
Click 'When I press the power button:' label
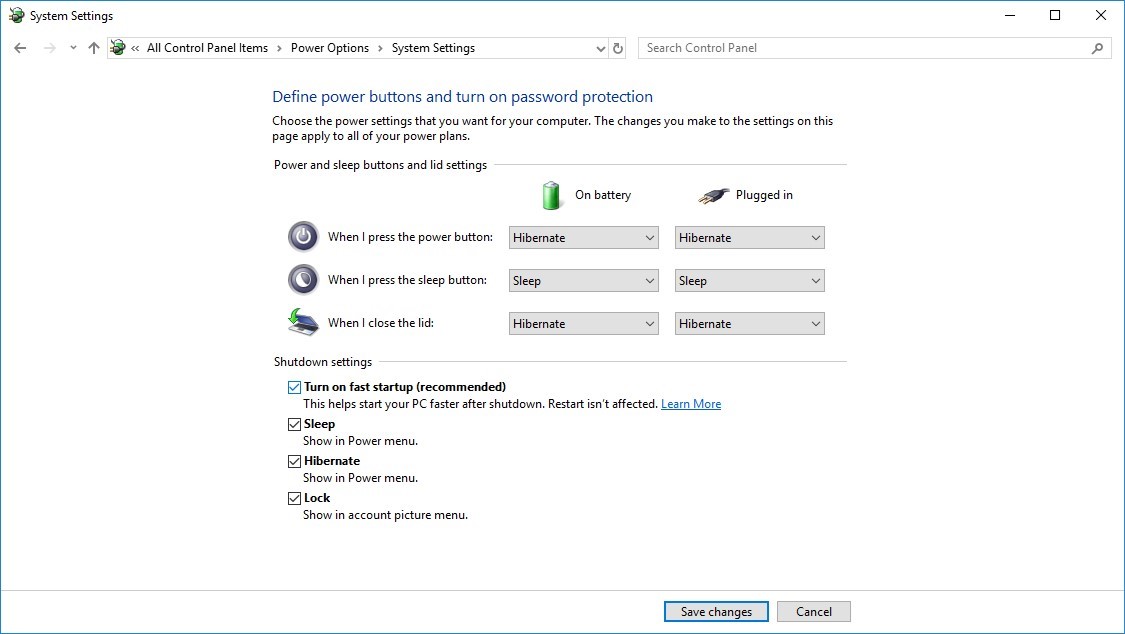click(x=410, y=237)
